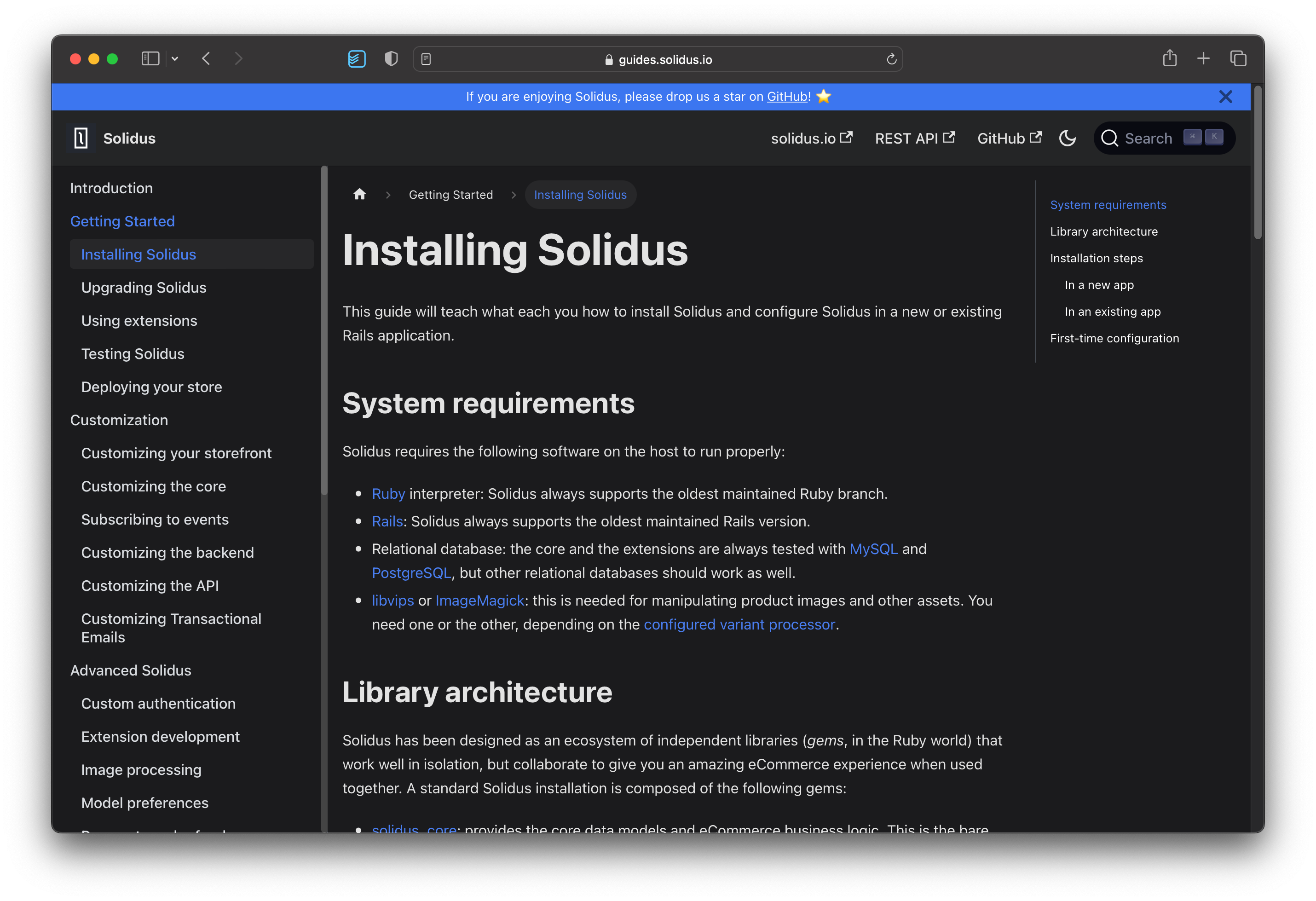Dismiss the GitHub star banner
1316x901 pixels.
point(1225,97)
